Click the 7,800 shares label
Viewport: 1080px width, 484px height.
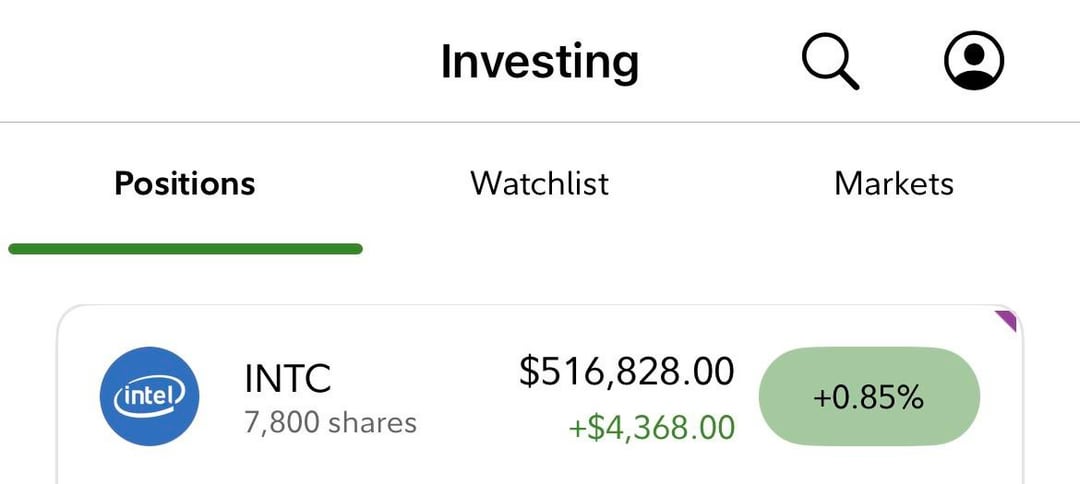point(330,422)
